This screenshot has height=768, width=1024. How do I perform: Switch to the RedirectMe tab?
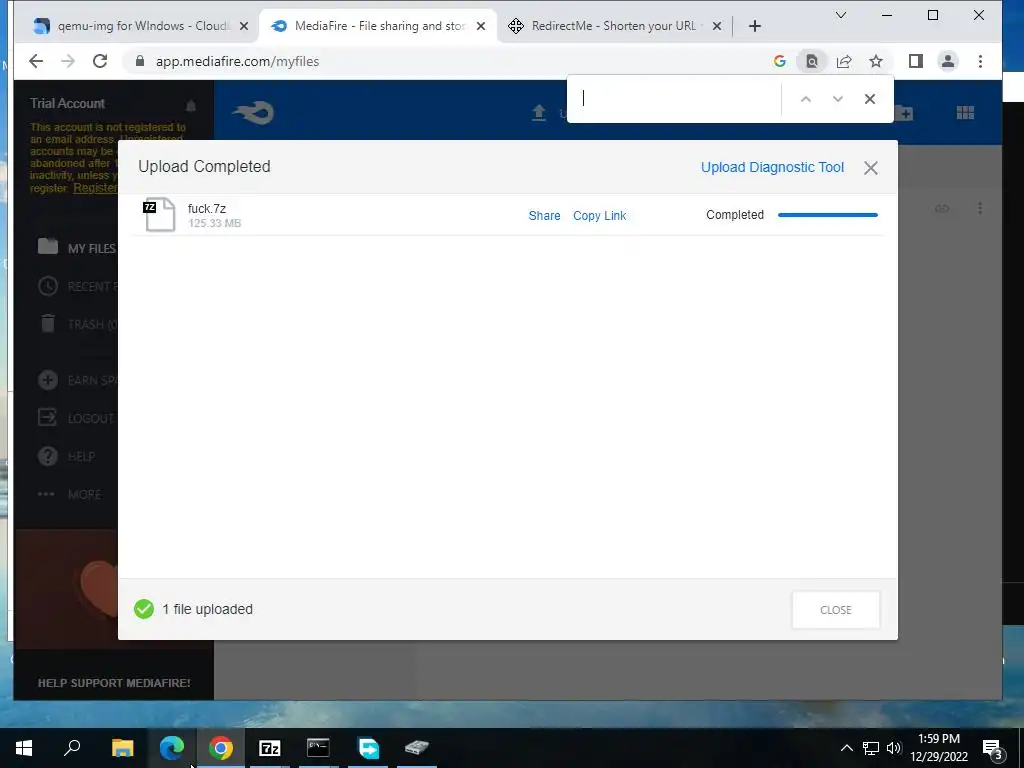[x=615, y=26]
